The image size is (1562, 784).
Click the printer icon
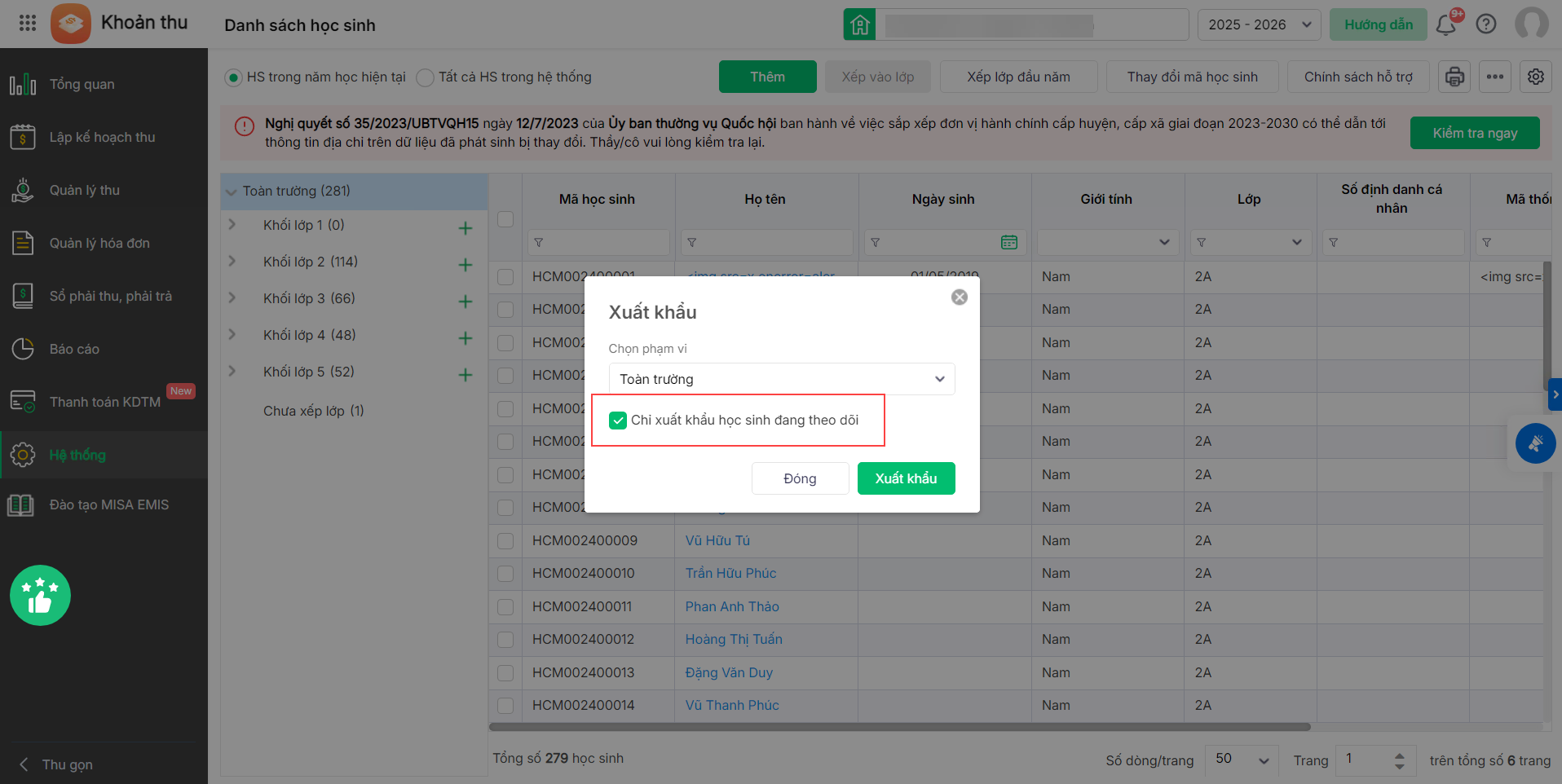tap(1454, 77)
